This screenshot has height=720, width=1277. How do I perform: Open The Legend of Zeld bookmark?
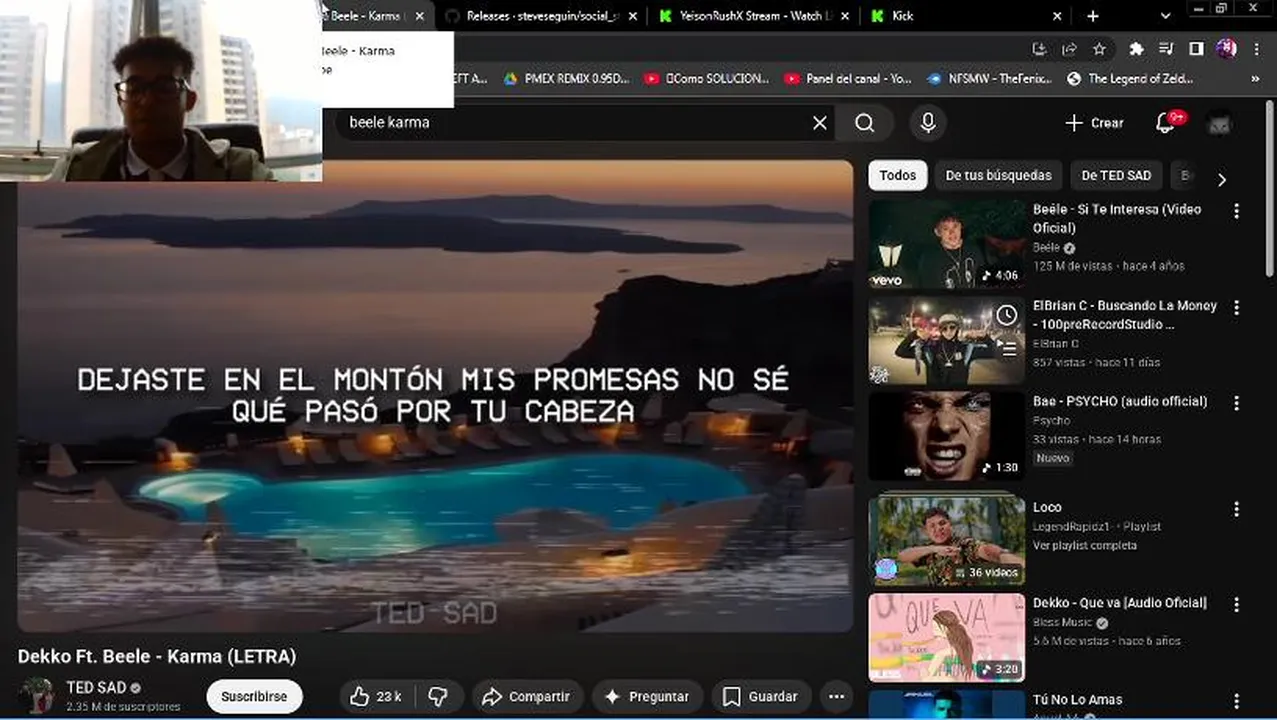[x=1132, y=78]
